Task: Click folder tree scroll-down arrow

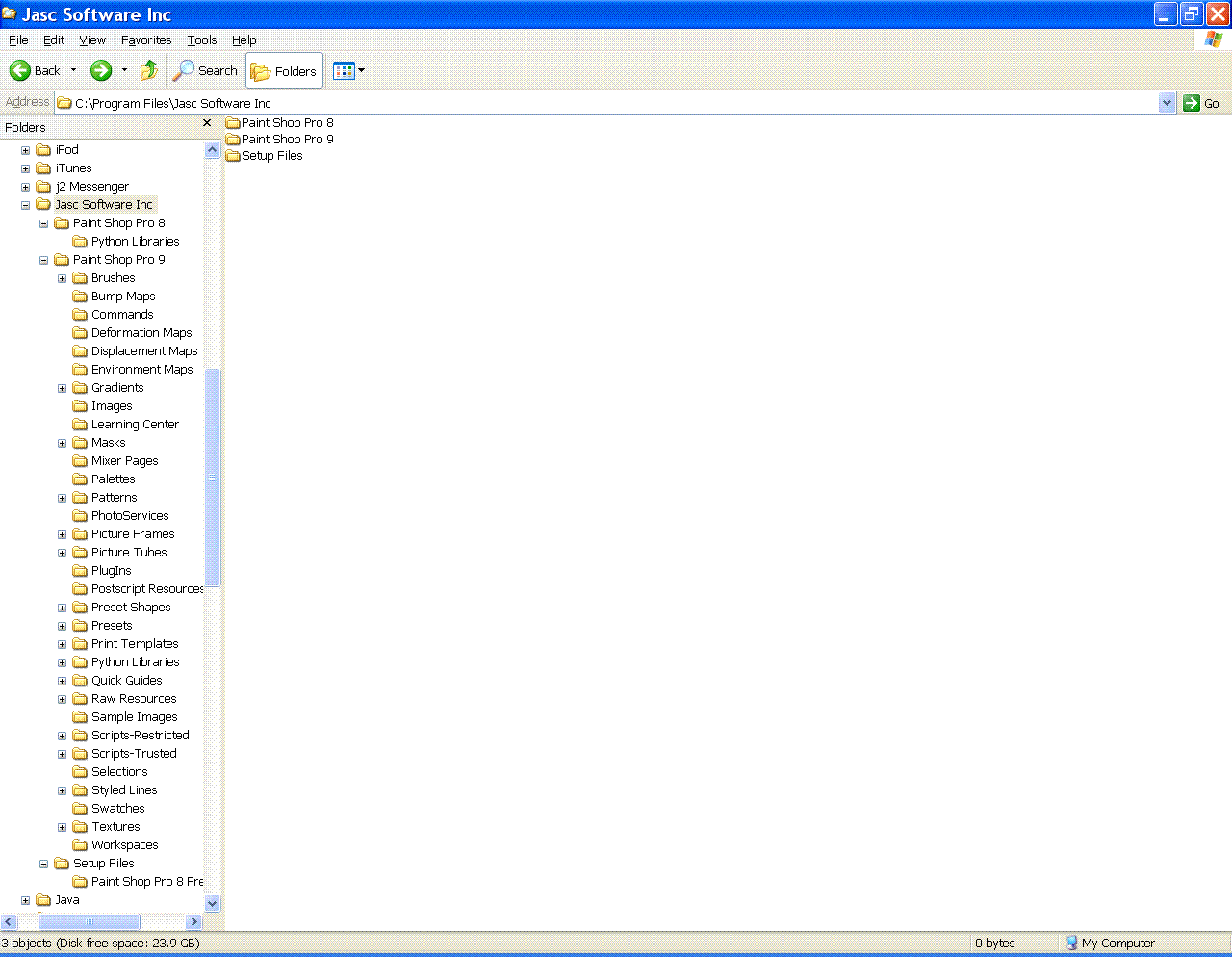Action: (213, 903)
